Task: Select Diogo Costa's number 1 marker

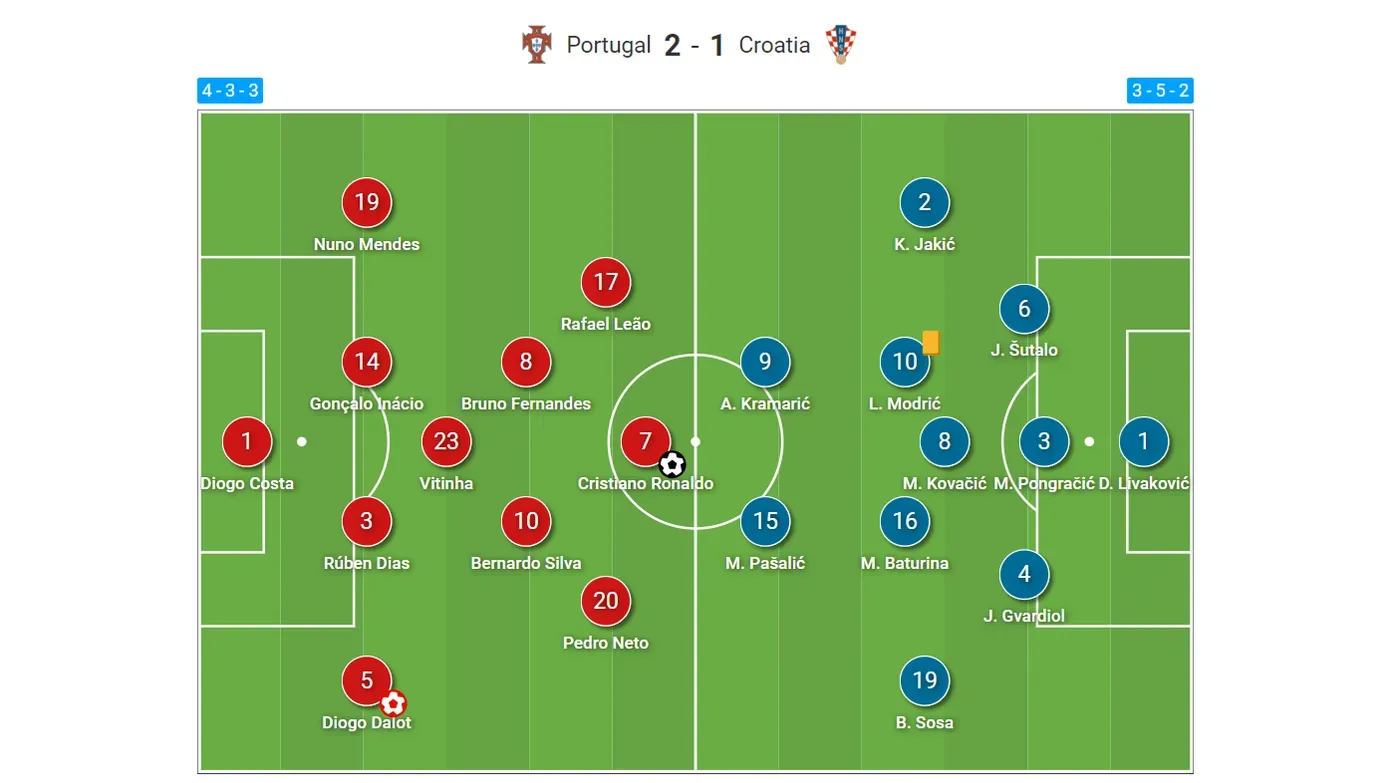Action: pos(247,441)
